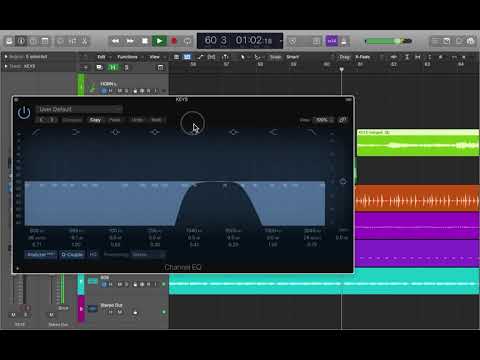480x360 pixels.
Task: Click the Stop button in transport
Action: (145, 41)
